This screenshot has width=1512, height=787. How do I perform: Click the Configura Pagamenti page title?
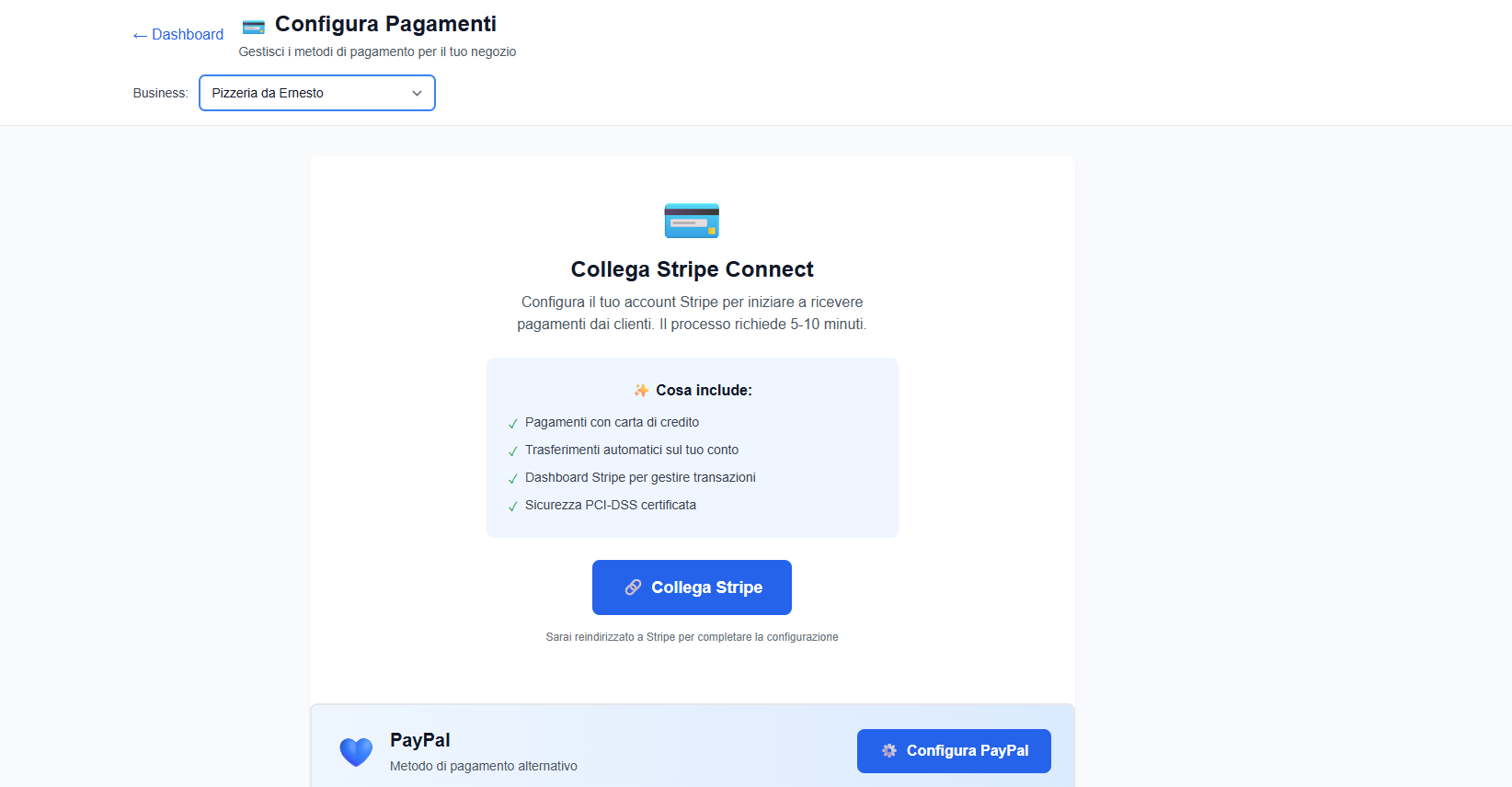point(385,24)
